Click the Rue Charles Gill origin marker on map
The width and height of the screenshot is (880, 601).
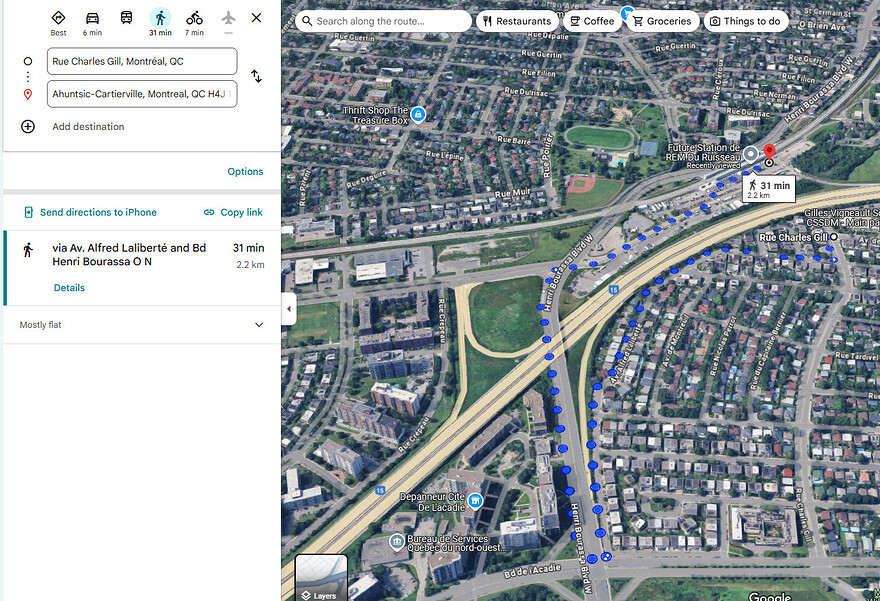coord(834,237)
